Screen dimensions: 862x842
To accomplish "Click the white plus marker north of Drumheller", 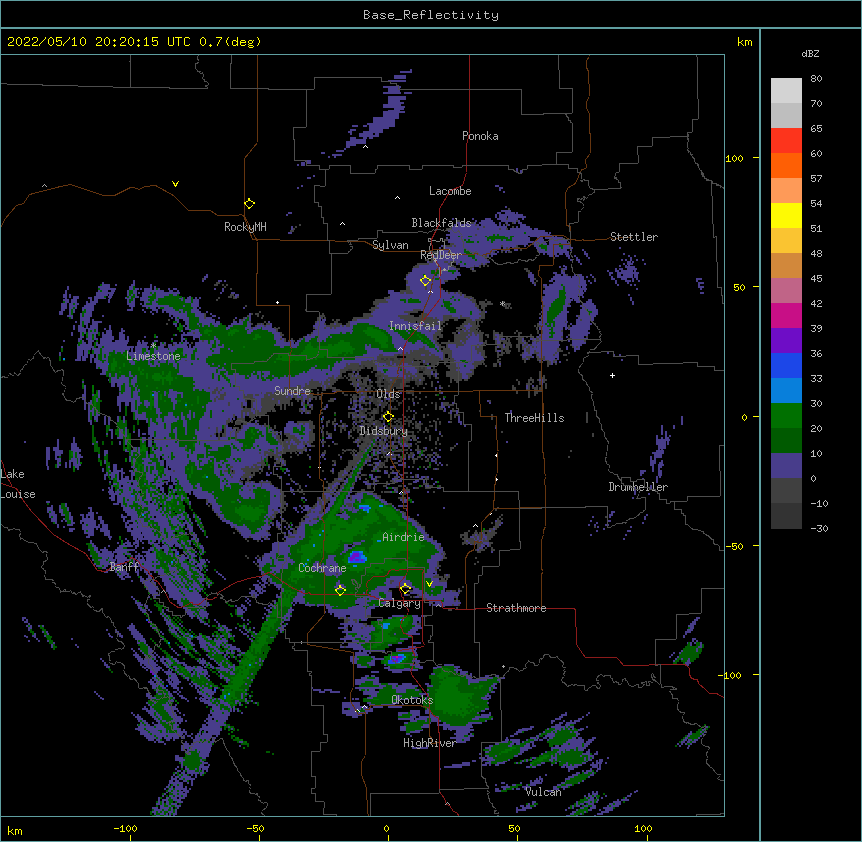I will click(612, 375).
